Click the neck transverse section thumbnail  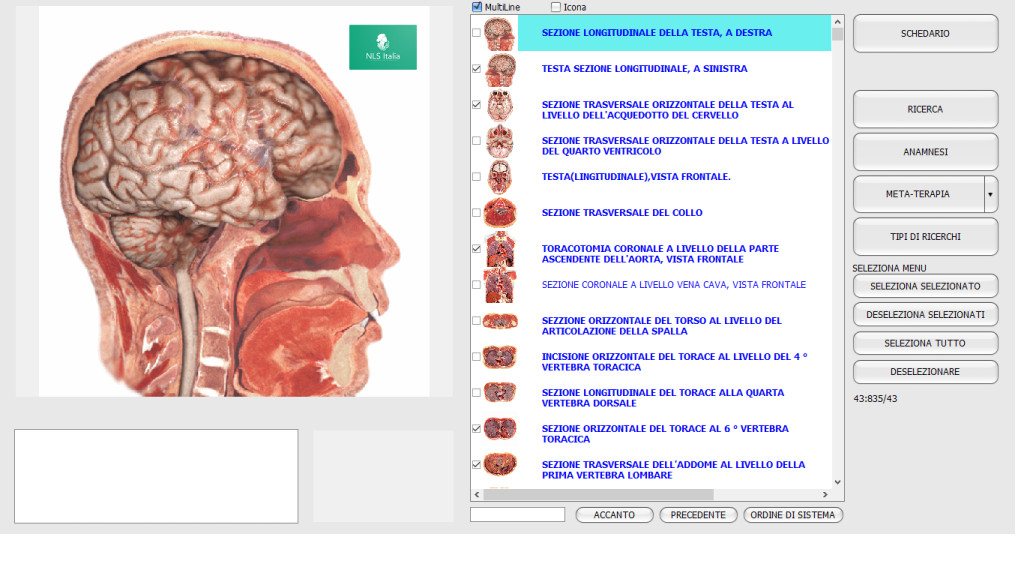[x=500, y=213]
